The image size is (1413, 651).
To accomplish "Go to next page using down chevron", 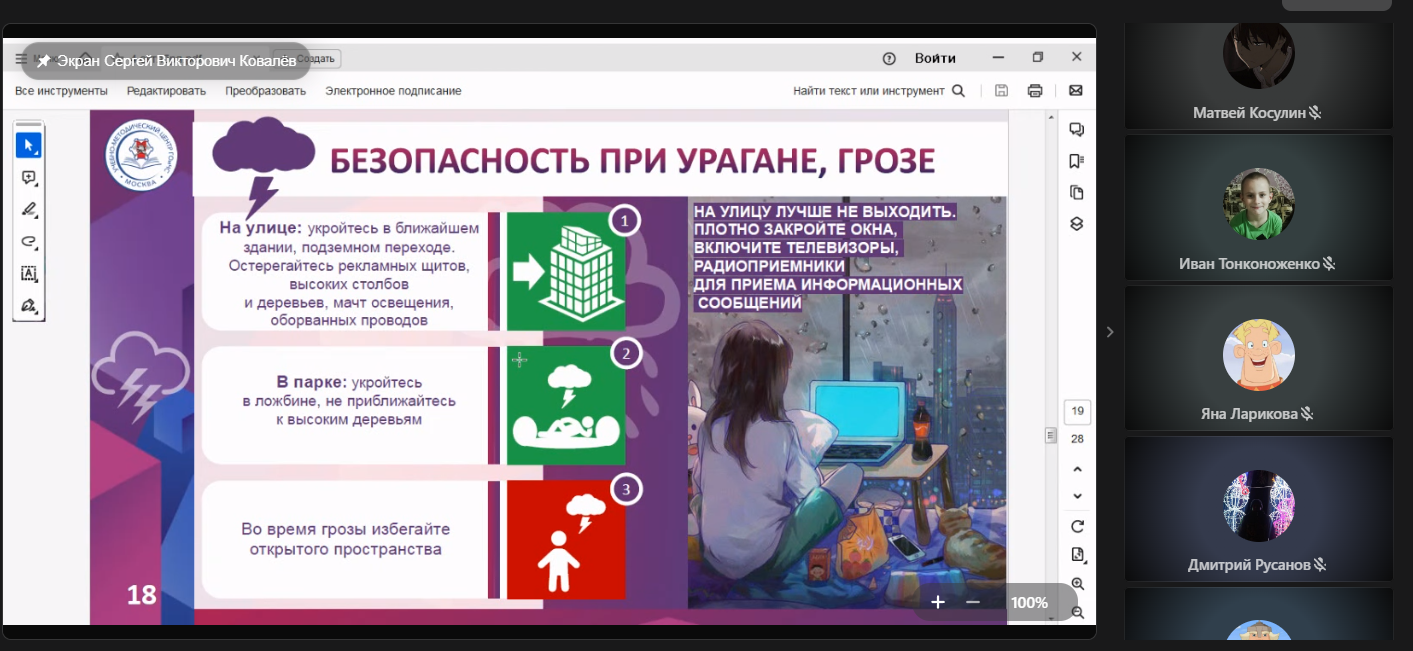I will pos(1077,496).
